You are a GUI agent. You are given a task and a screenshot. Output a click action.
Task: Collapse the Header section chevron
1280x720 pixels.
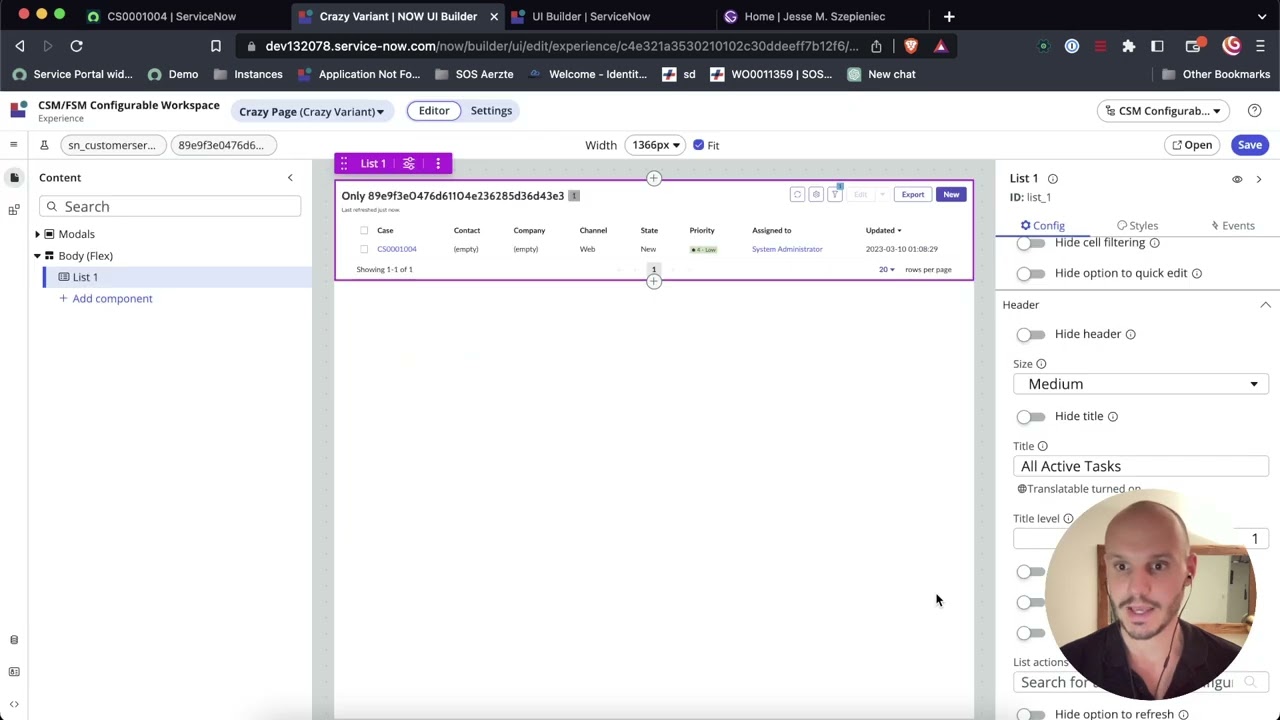coord(1265,305)
